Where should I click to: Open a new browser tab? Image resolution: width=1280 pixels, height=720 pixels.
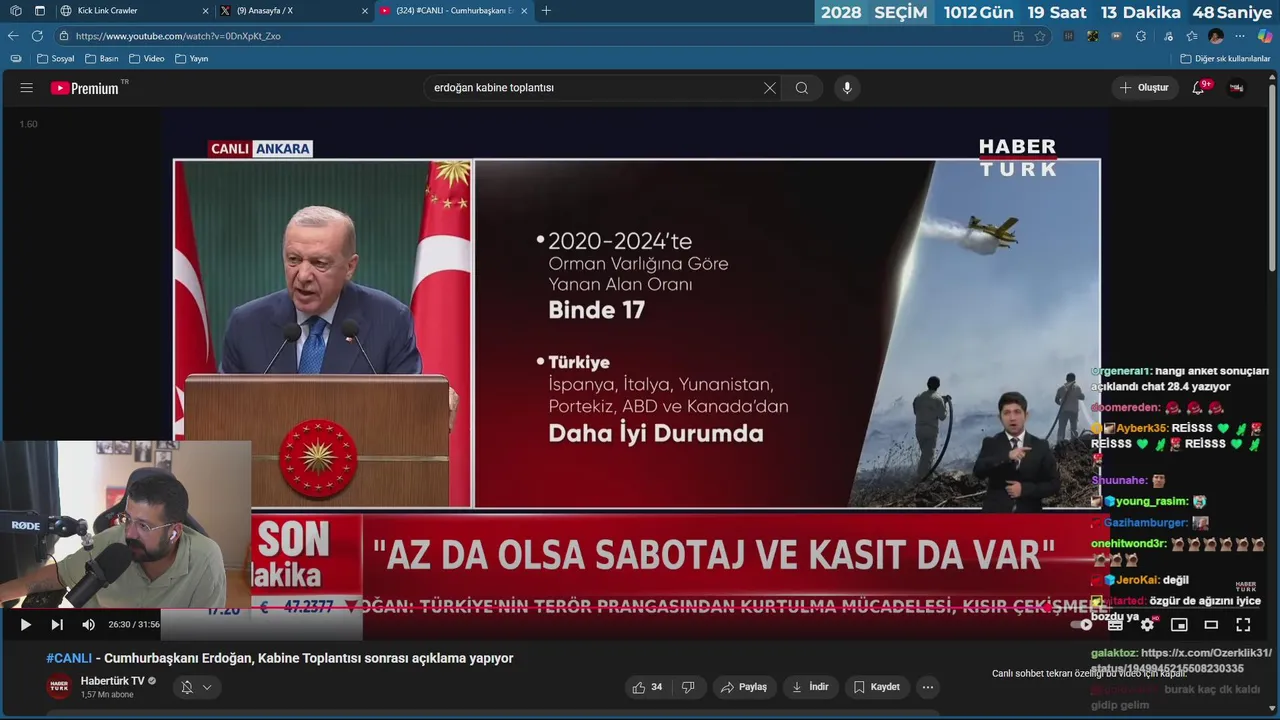[546, 11]
